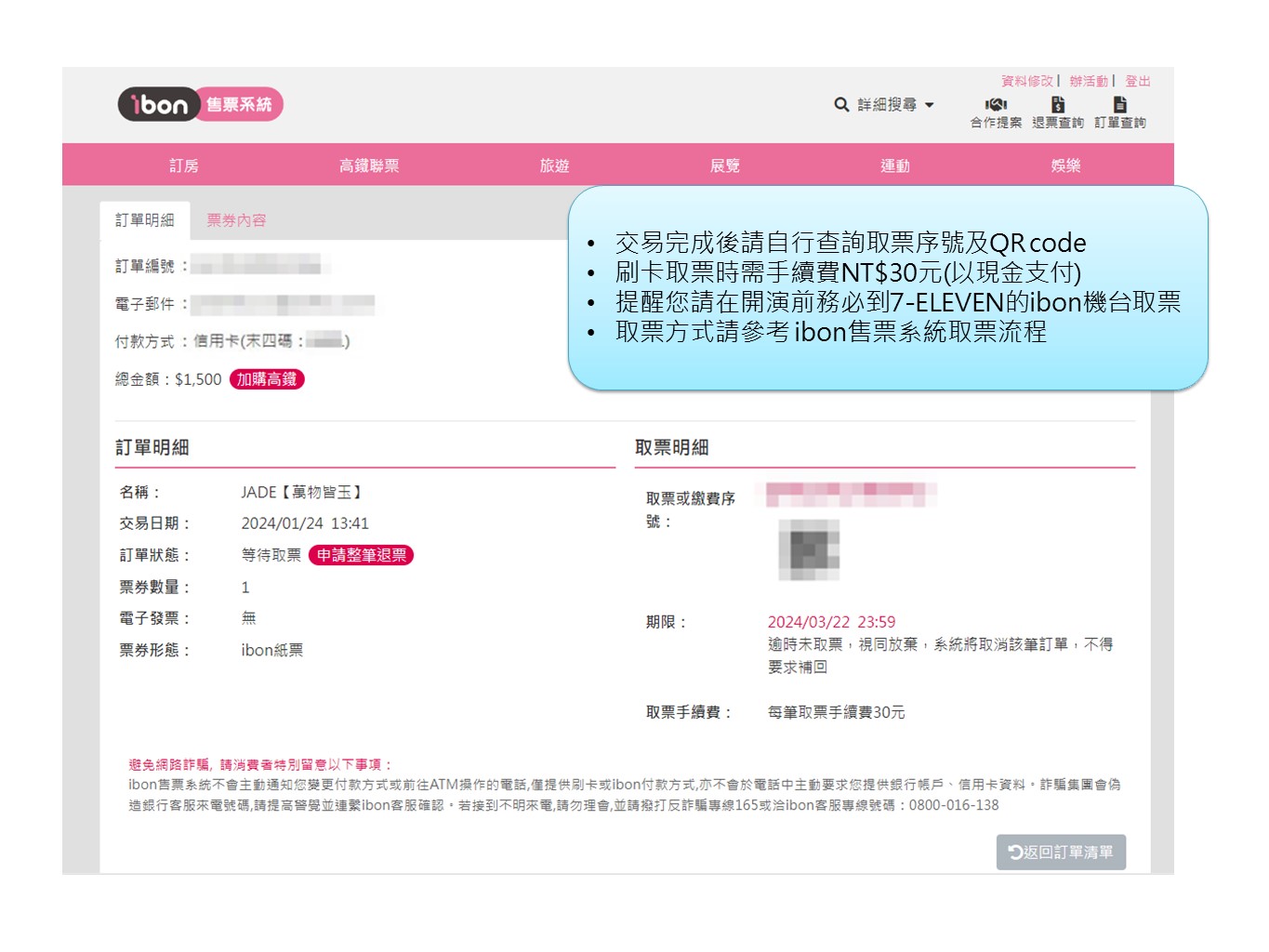Select the 訂單明細 tab
Image resolution: width=1269 pixels, height=952 pixels.
145,220
